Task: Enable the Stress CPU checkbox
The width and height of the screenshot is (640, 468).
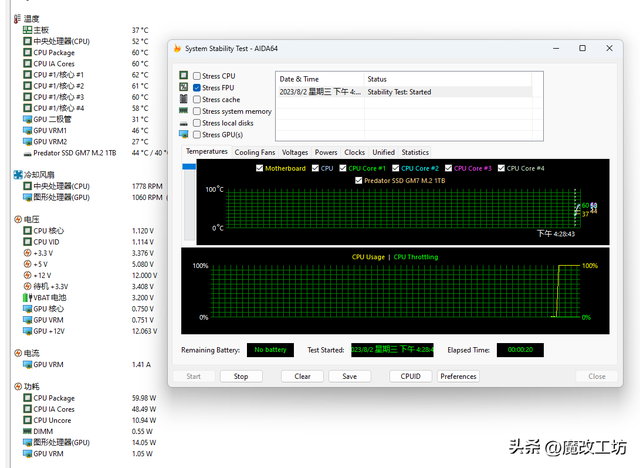Action: tap(197, 76)
